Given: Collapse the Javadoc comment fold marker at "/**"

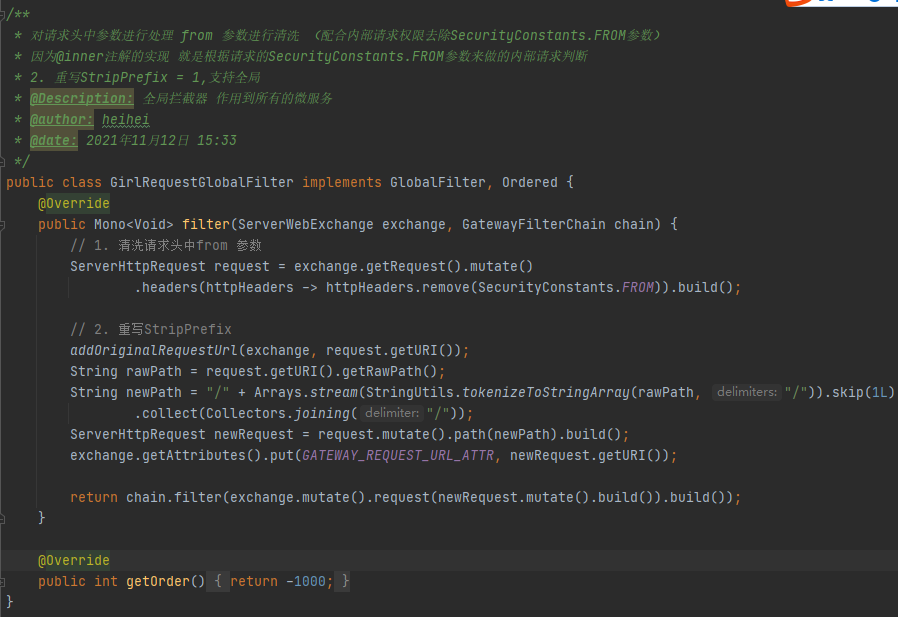Looking at the screenshot, I should pos(2,14).
